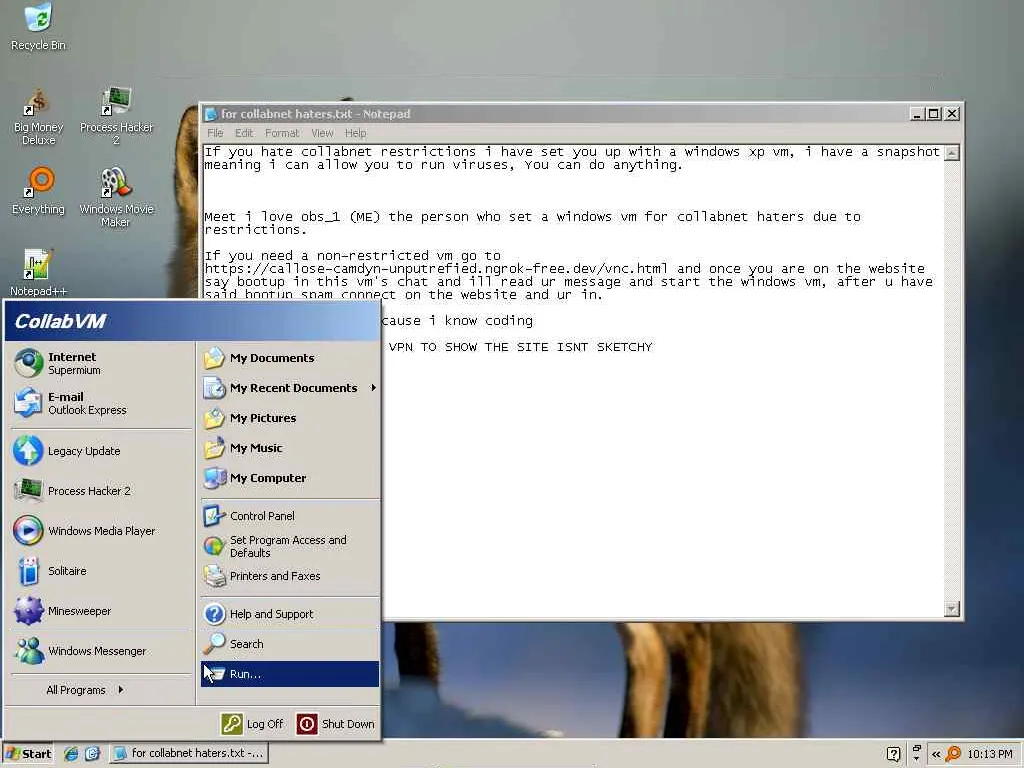Open Process Hacker 2 desktop shortcut
Screen dimensions: 1024x768
116,116
